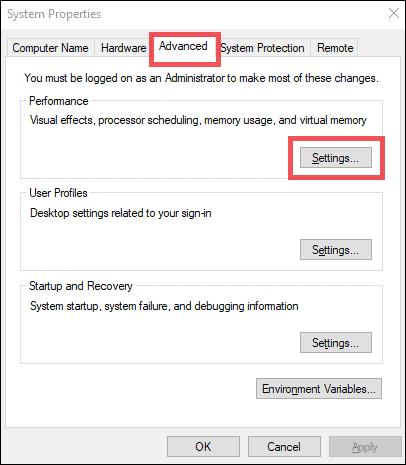Close the System Properties window
This screenshot has height=465, width=406.
(394, 13)
